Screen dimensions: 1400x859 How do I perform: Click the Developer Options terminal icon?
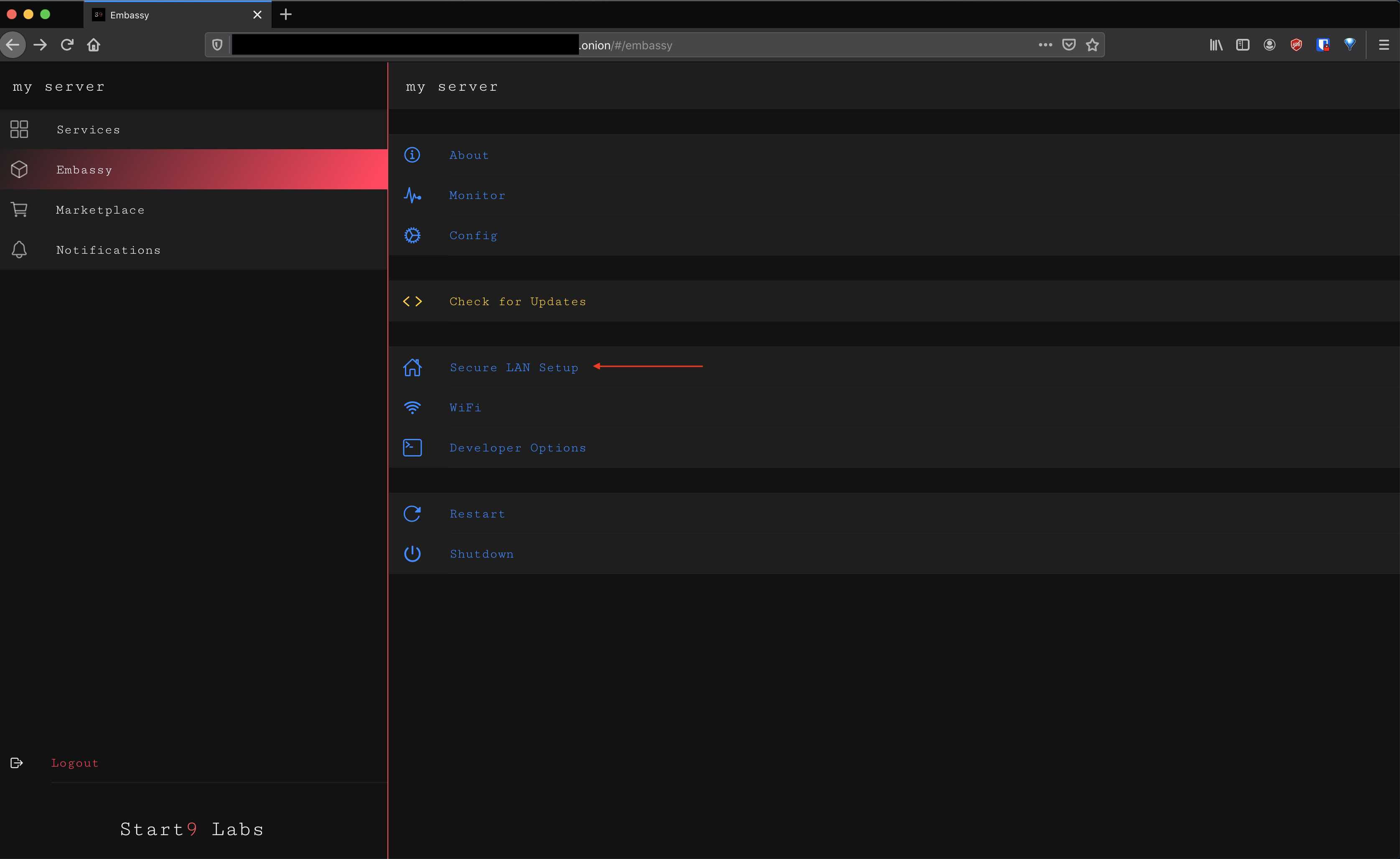(x=412, y=448)
